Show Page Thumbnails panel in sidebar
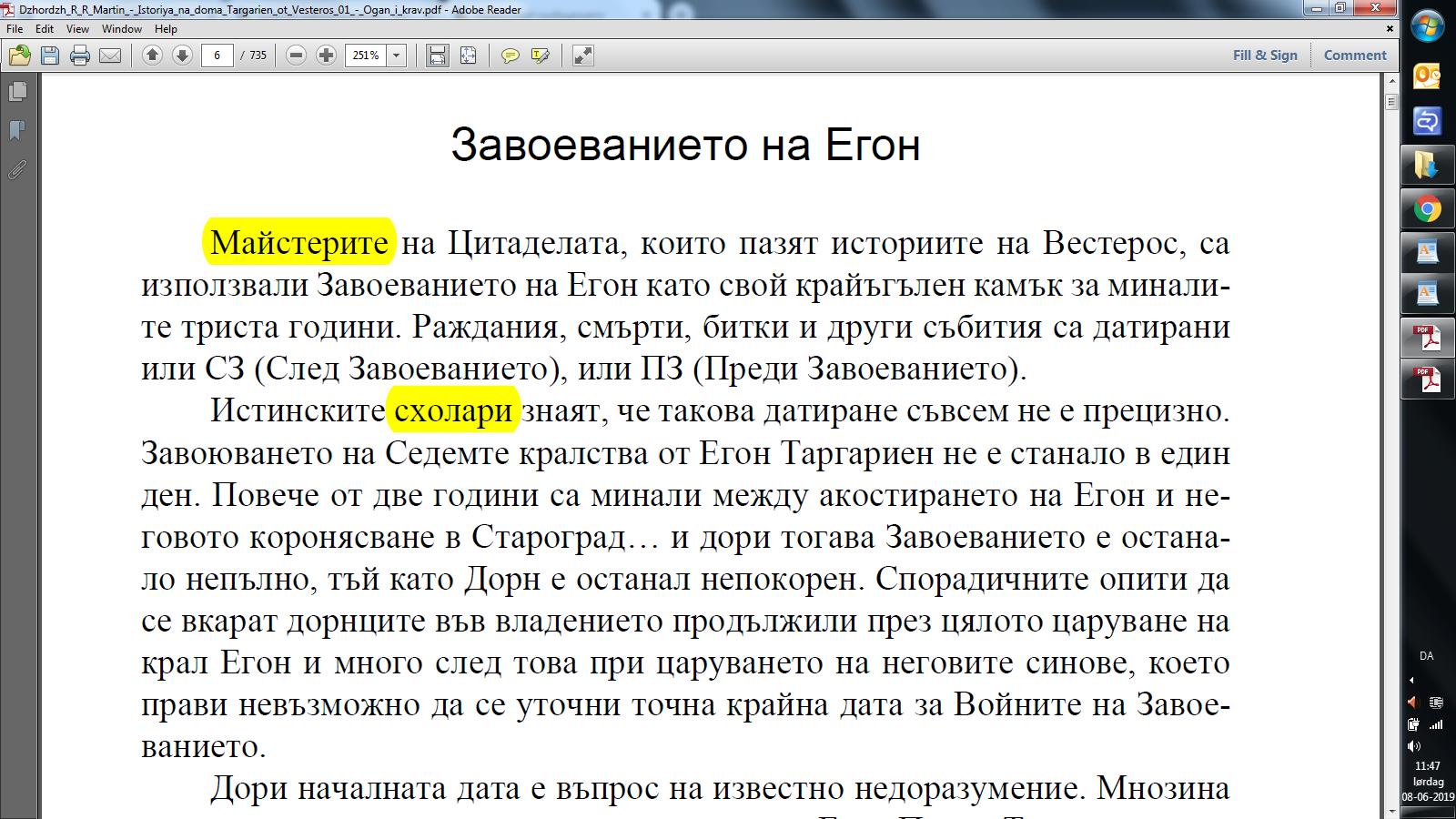Image resolution: width=1456 pixels, height=819 pixels. click(x=17, y=91)
